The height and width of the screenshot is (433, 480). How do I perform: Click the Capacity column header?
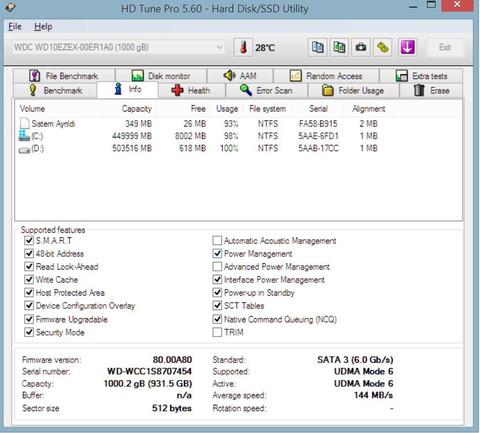point(128,109)
